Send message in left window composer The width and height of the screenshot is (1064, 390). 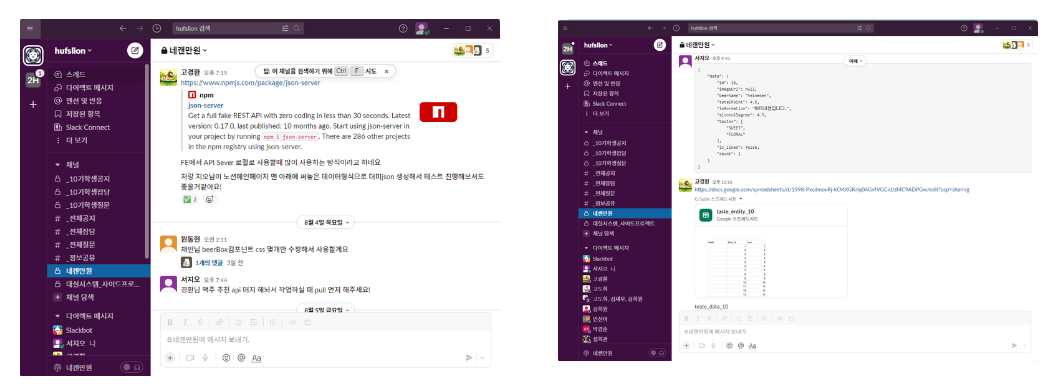coord(469,357)
